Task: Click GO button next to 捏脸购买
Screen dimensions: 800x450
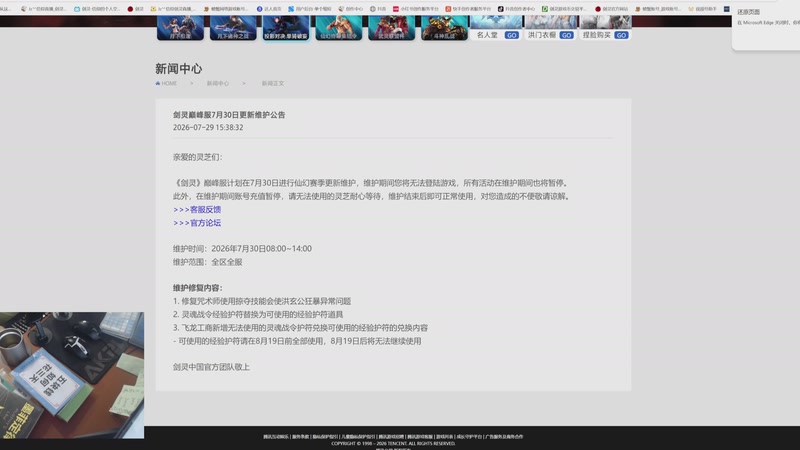Action: [621, 35]
